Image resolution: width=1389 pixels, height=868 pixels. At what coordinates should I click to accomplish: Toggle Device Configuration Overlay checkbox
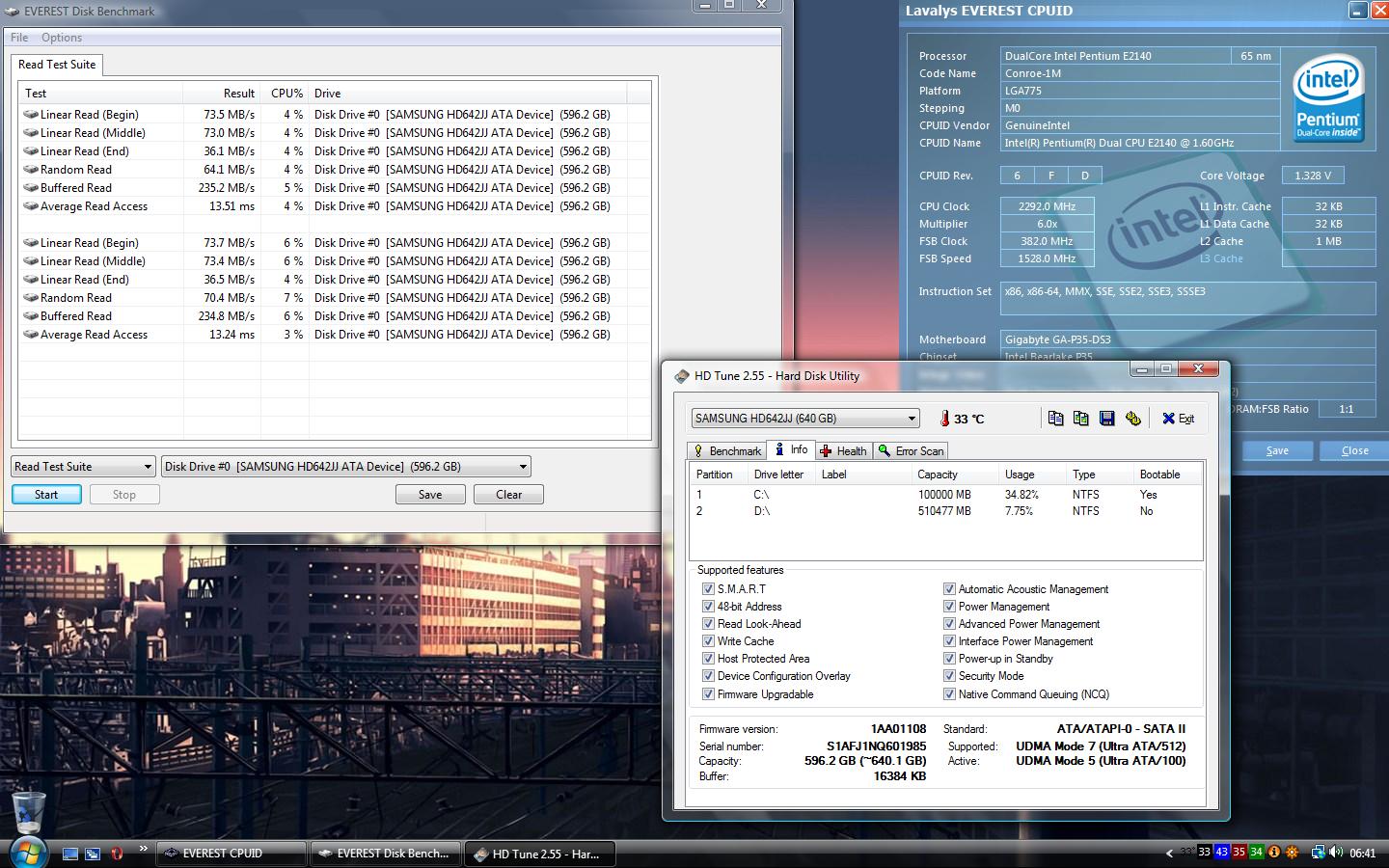(708, 675)
